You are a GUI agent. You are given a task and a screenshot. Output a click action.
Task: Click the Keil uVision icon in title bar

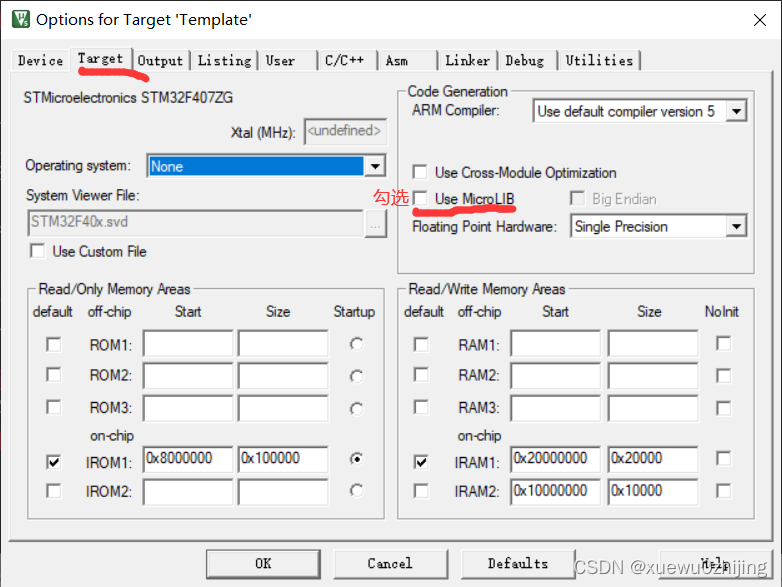pyautogui.click(x=20, y=19)
